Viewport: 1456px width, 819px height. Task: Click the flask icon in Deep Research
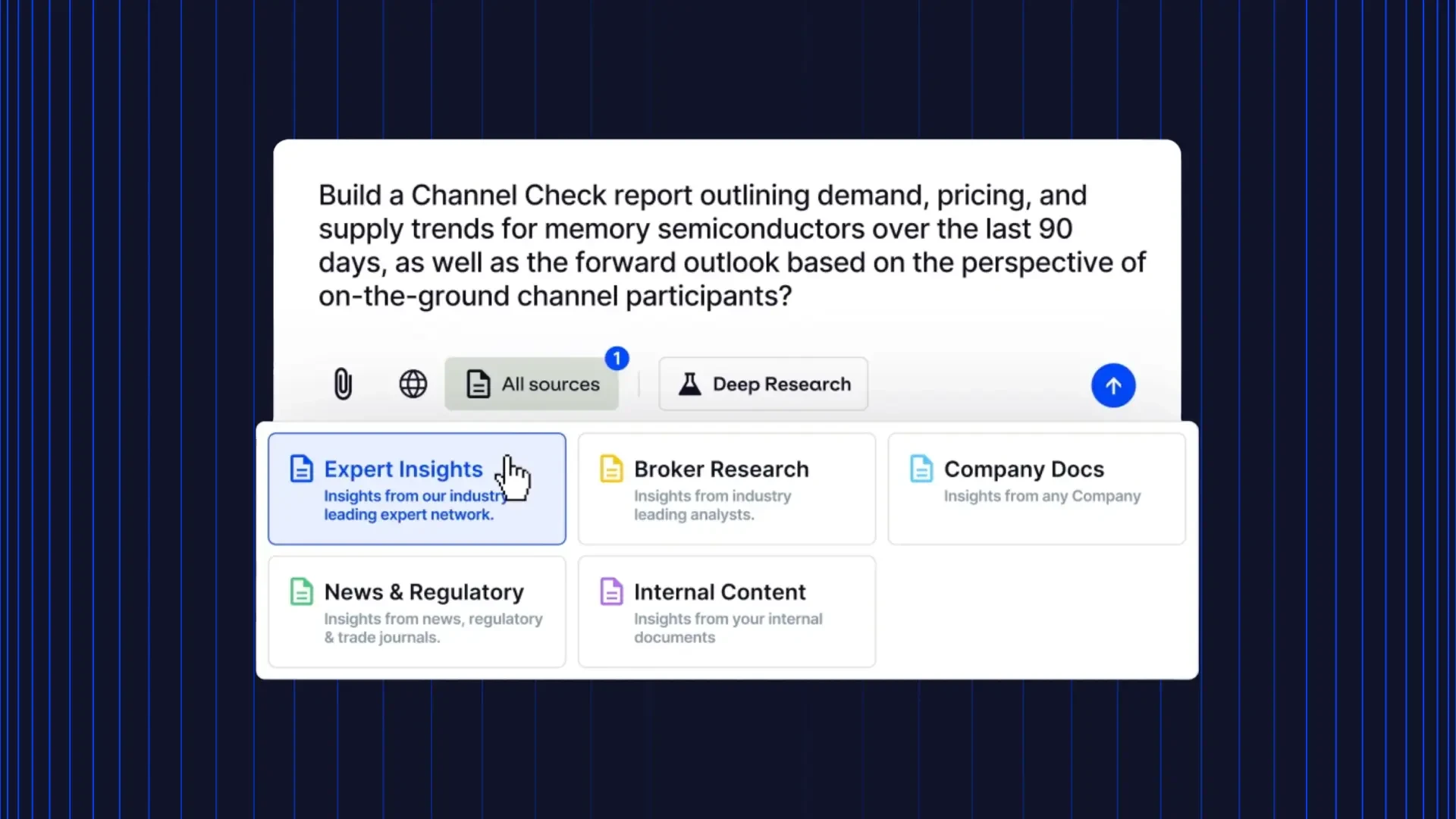(689, 384)
